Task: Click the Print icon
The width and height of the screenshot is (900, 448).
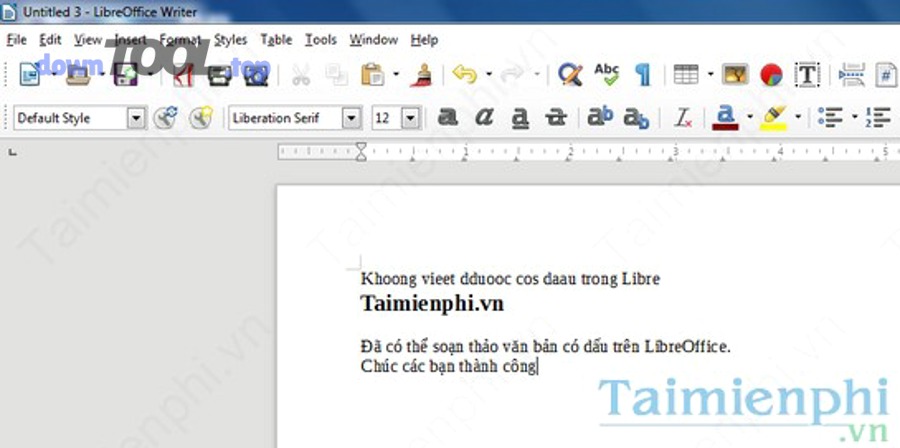Action: coord(219,74)
